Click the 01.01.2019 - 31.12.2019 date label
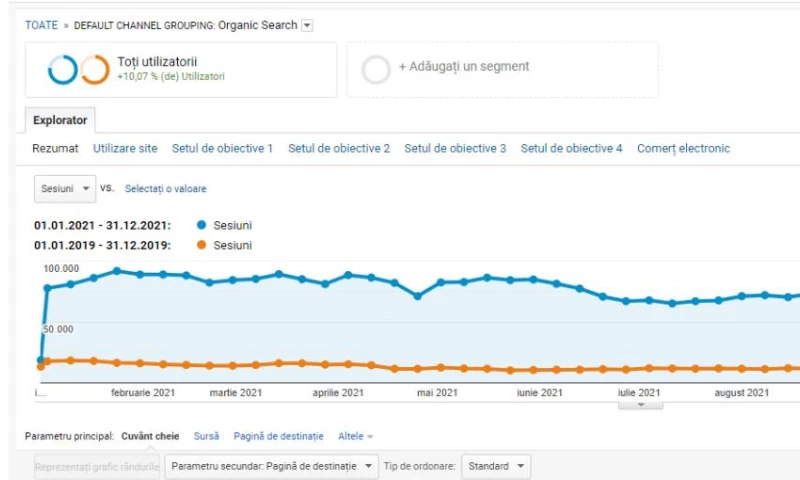The width and height of the screenshot is (800, 480). click(x=103, y=245)
